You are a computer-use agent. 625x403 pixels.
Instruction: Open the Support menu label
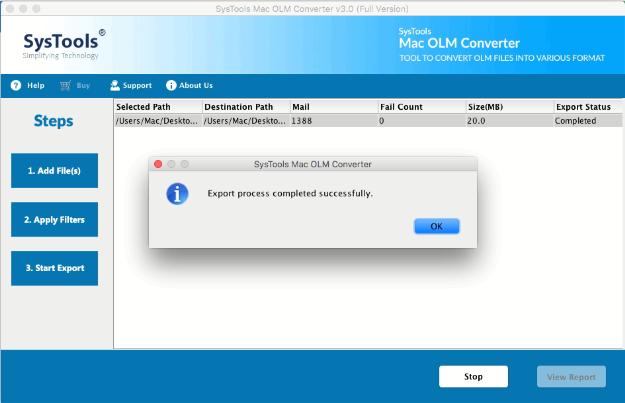coord(137,85)
